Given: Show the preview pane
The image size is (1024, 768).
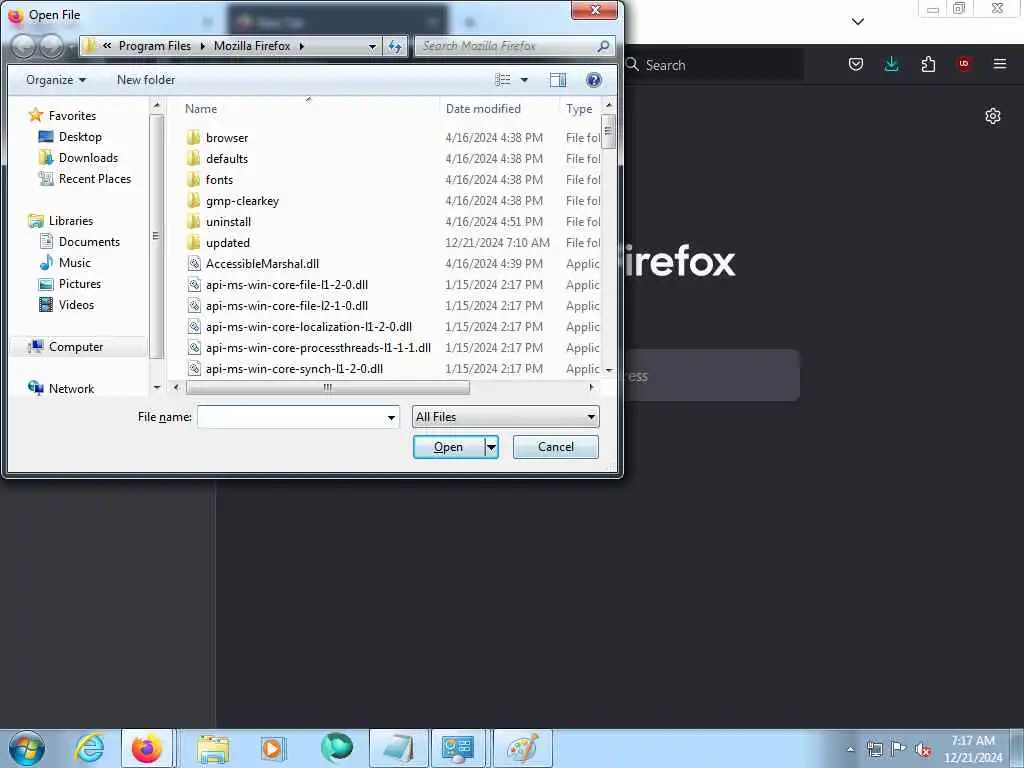Looking at the screenshot, I should tap(558, 80).
